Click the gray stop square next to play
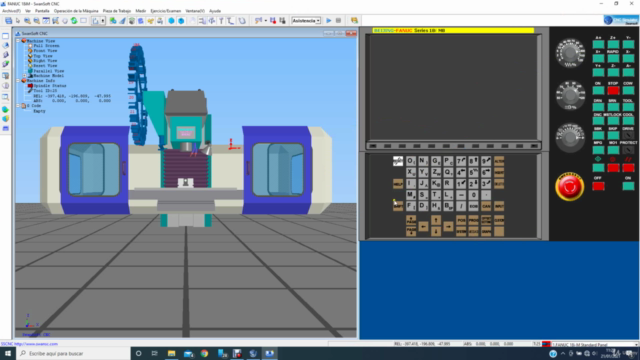 tap(338, 20)
